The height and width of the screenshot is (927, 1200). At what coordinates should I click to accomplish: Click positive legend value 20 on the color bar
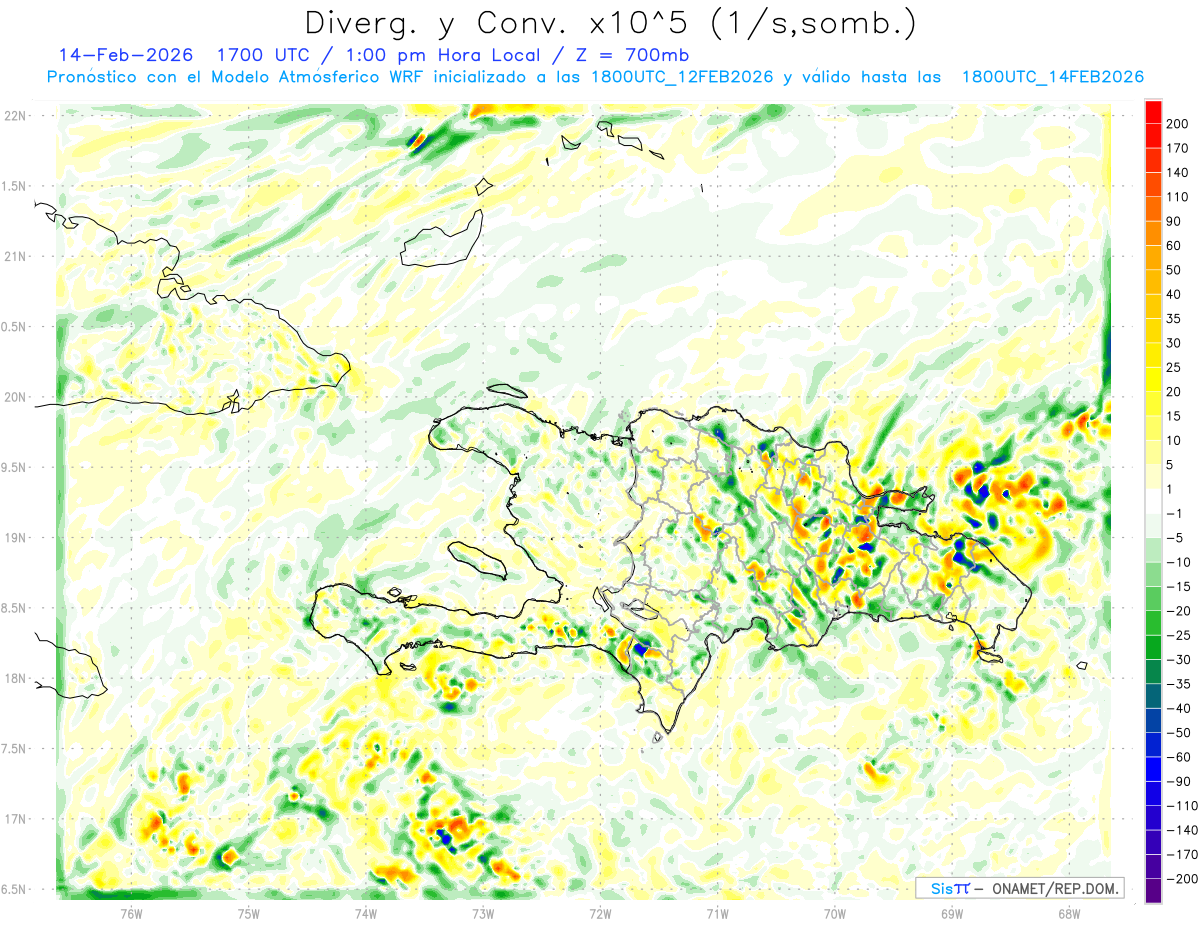coord(1174,392)
